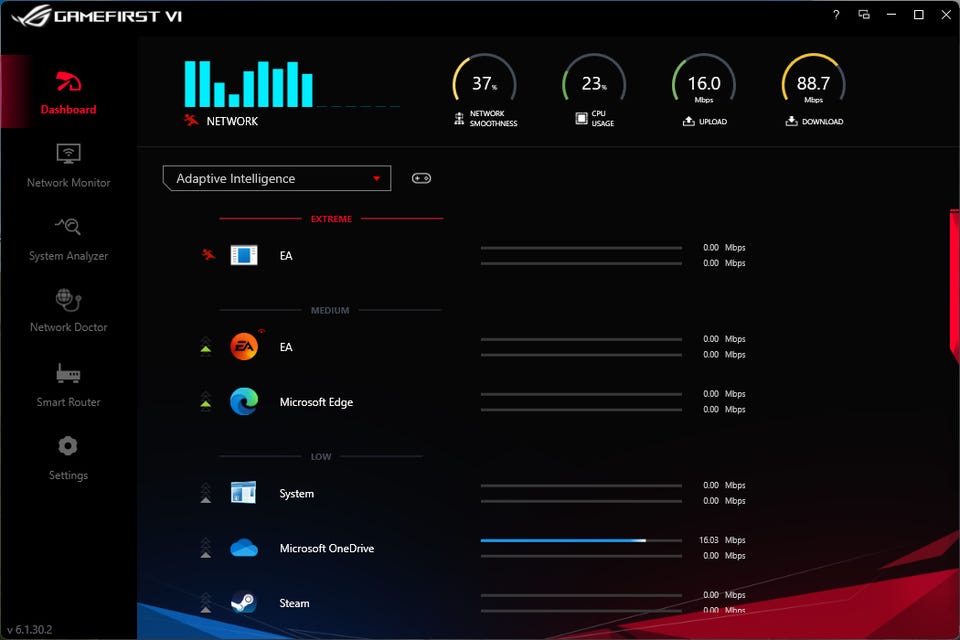
Task: Click the OneDrive upload bandwidth bar
Action: point(581,540)
